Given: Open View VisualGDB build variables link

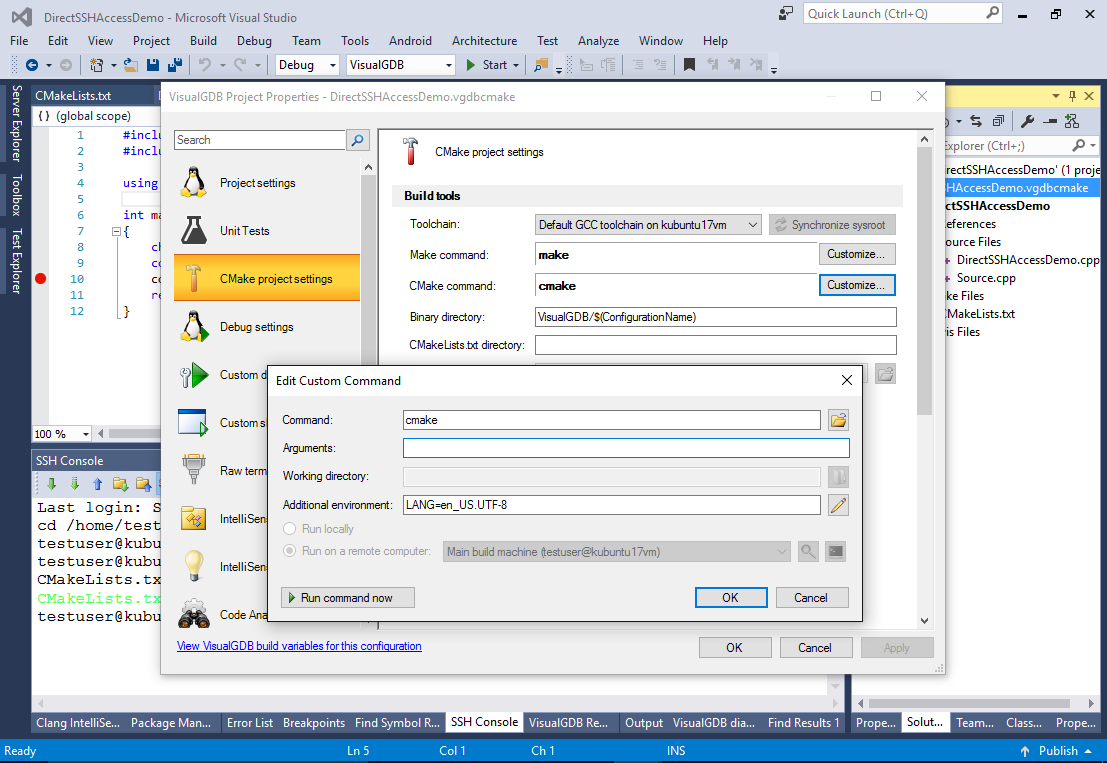Looking at the screenshot, I should (299, 646).
